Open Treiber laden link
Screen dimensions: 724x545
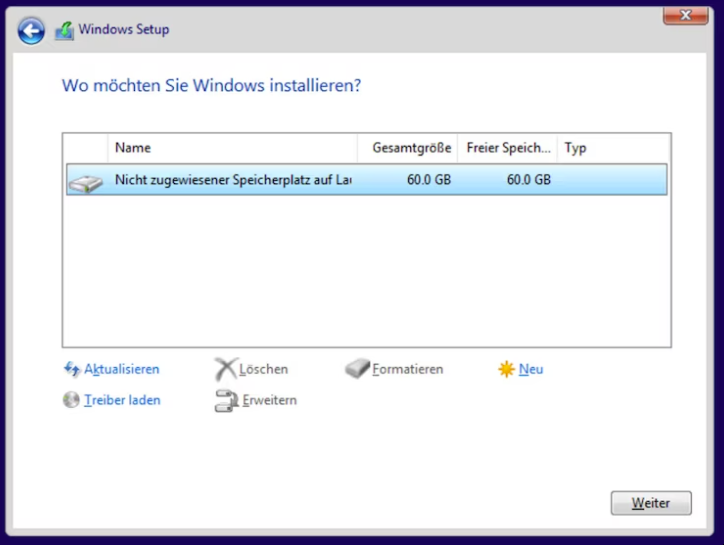[122, 400]
